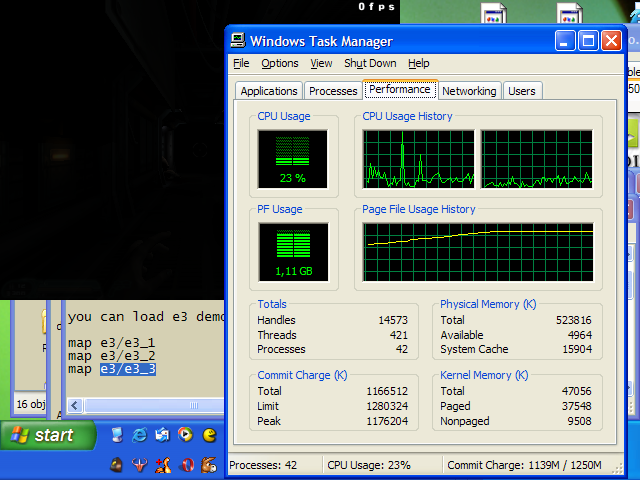This screenshot has height=480, width=640.
Task: Click the 'Totals' group label
Action: click(272, 304)
